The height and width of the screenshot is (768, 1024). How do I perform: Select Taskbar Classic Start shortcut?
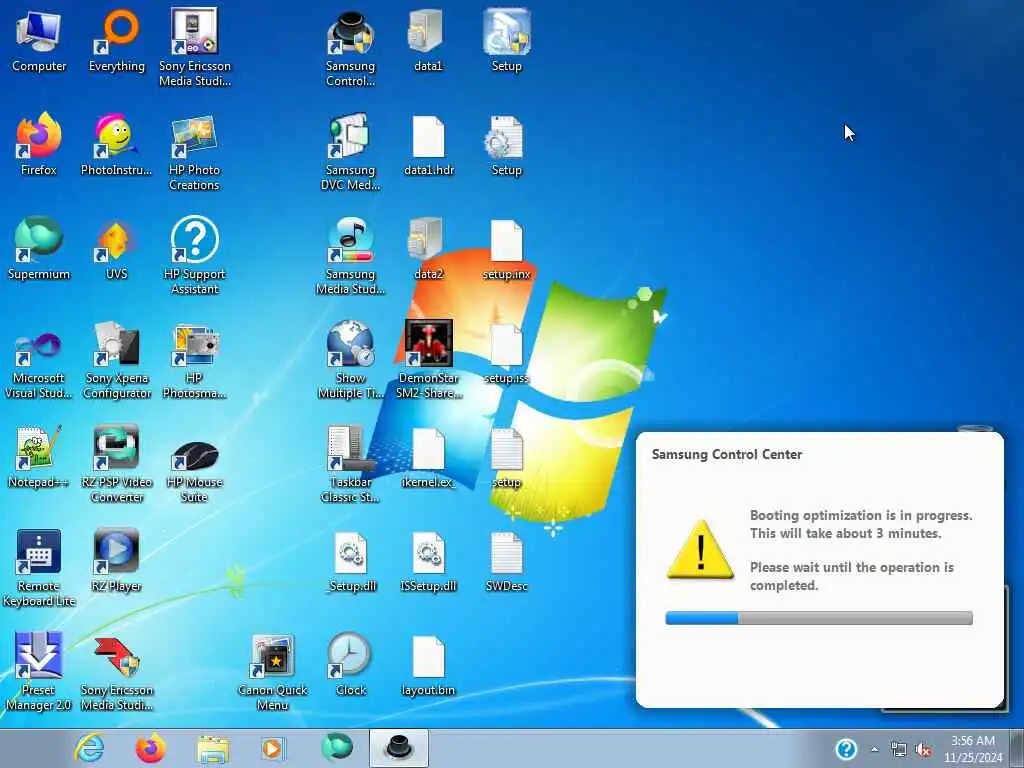(350, 463)
